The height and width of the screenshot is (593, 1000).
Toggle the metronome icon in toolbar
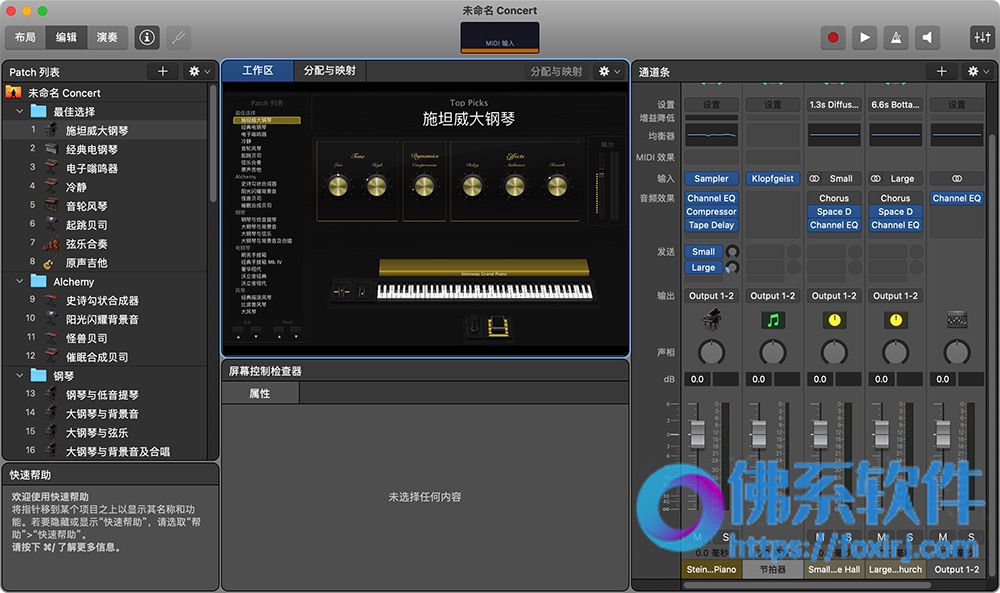895,38
